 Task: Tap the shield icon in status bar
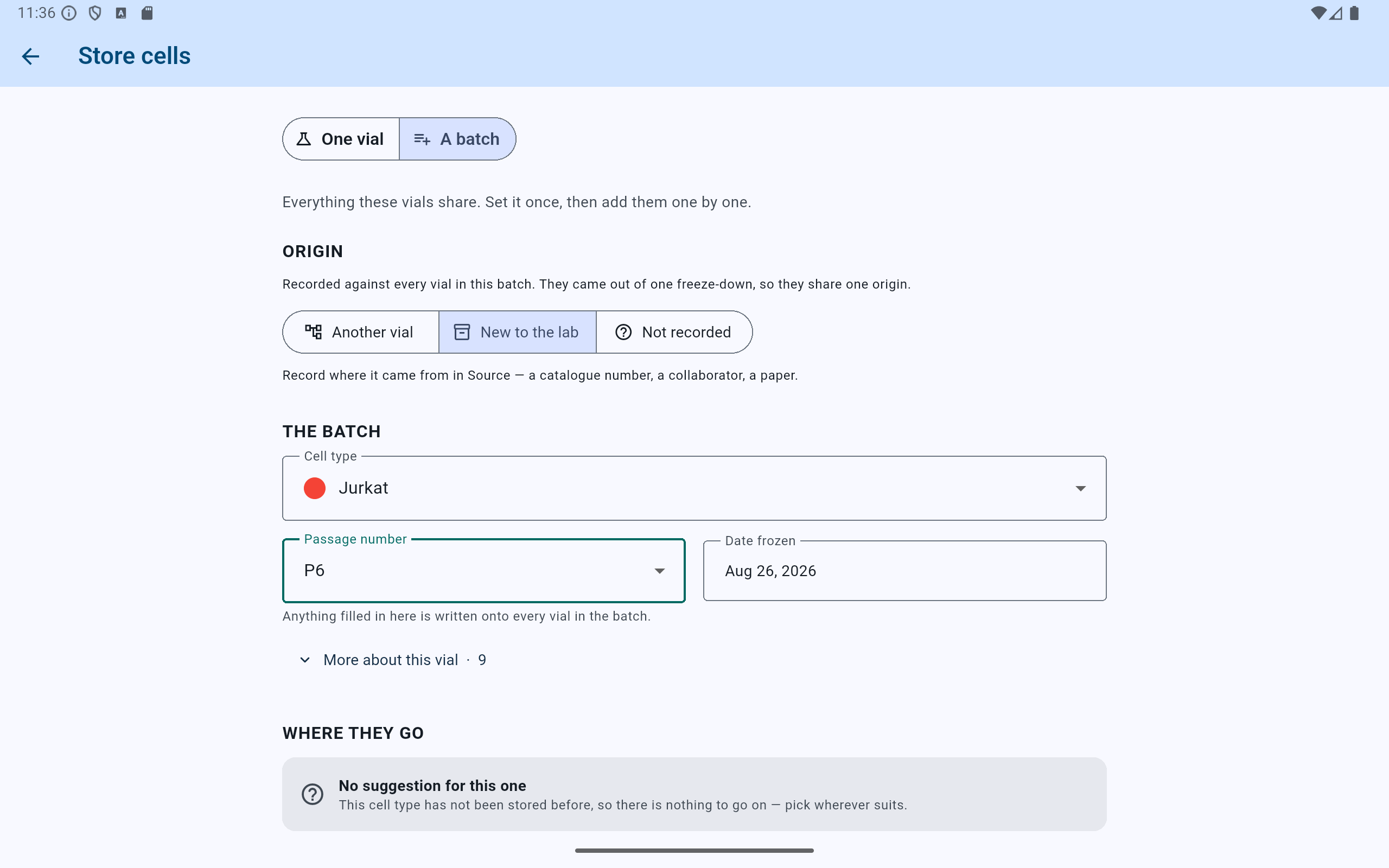pos(95,13)
